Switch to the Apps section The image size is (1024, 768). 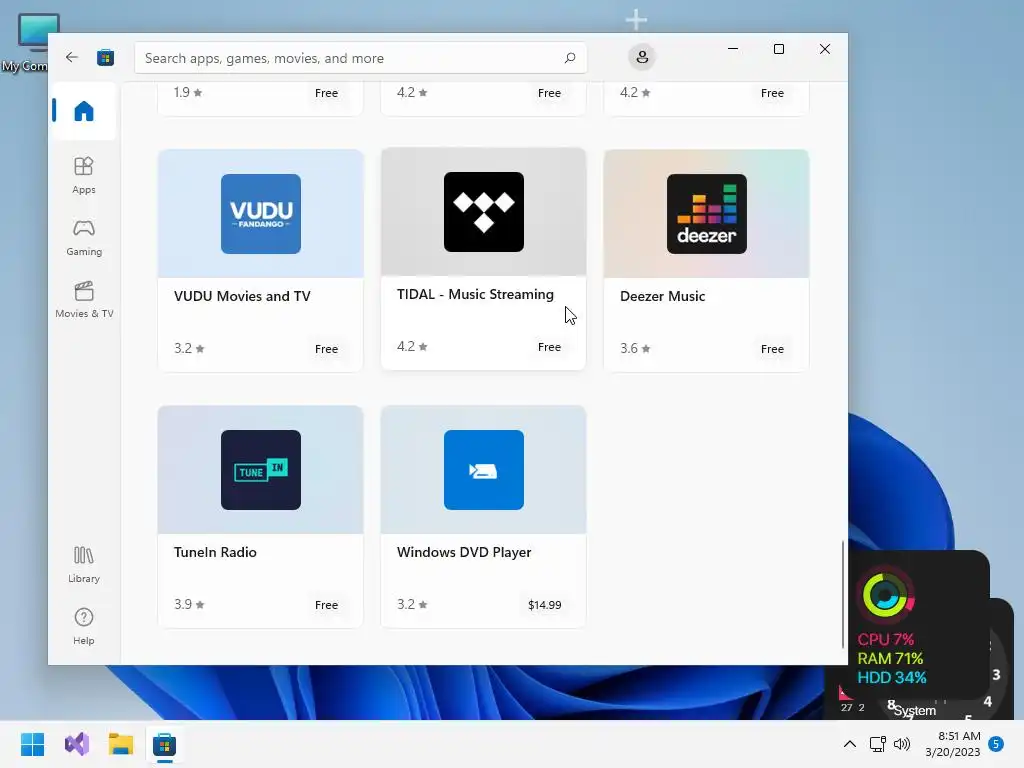(84, 175)
